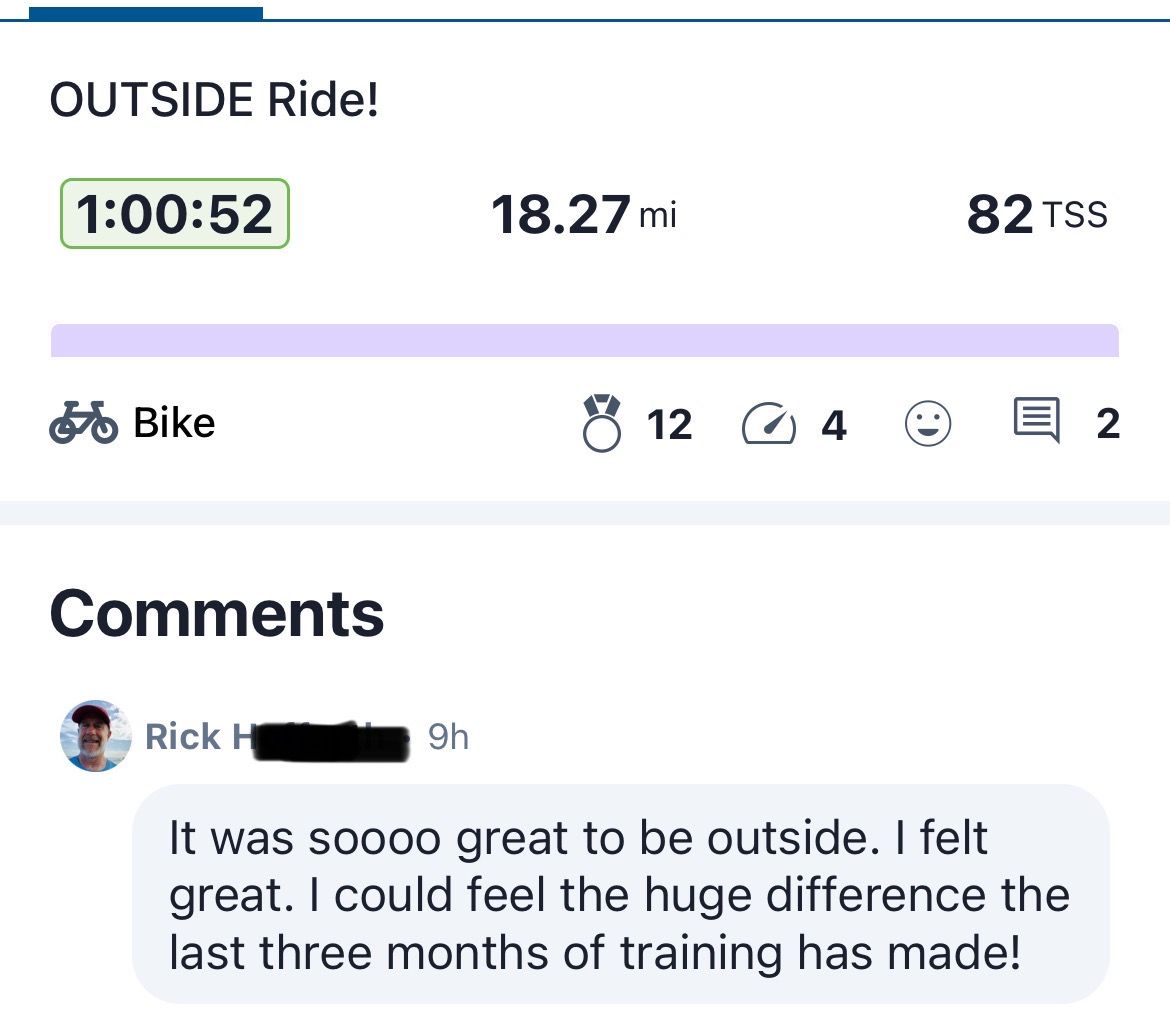Tap the achievements count 12
This screenshot has width=1170, height=1019.
click(x=669, y=425)
